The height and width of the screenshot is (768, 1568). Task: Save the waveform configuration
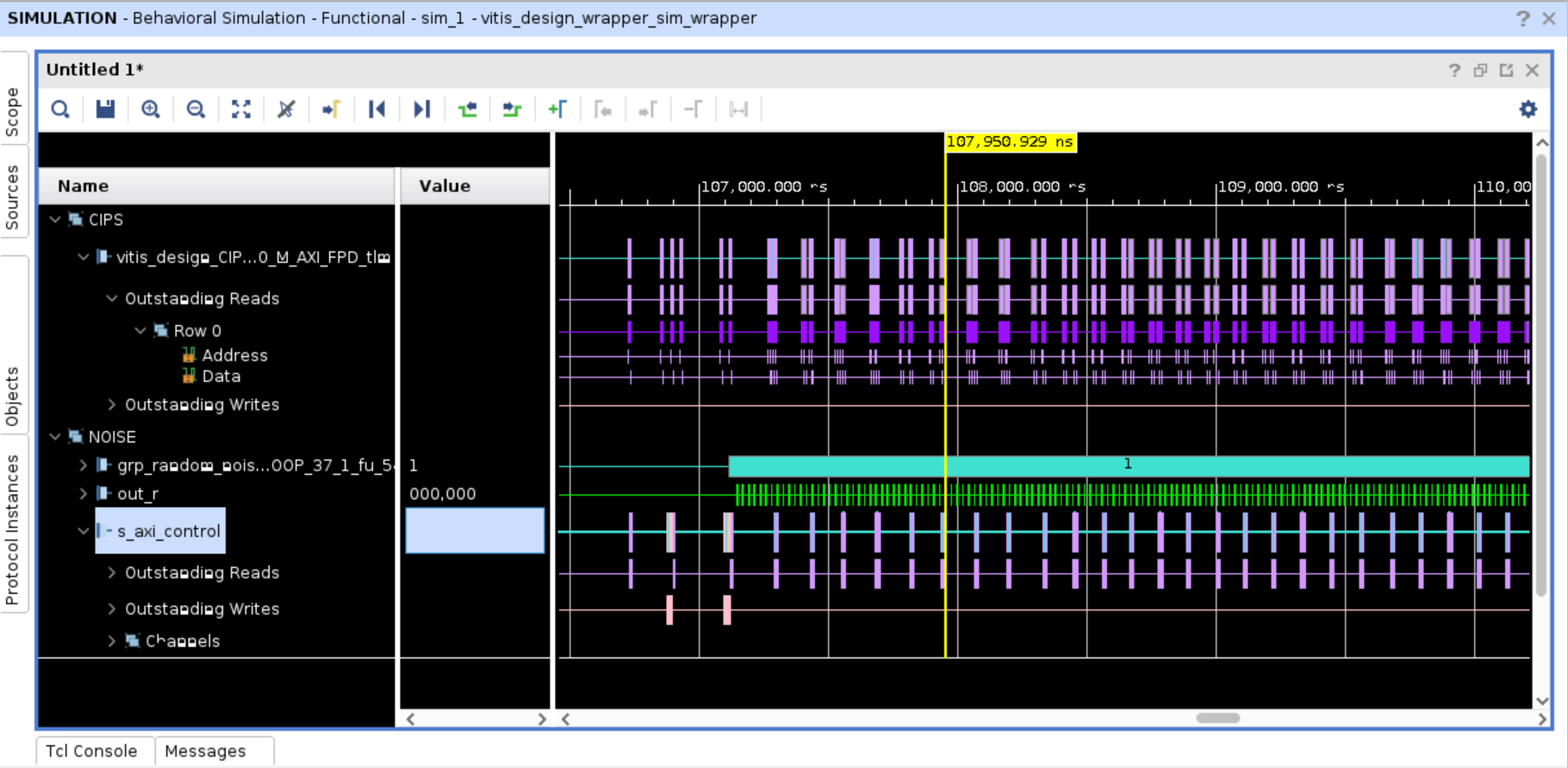[x=105, y=109]
